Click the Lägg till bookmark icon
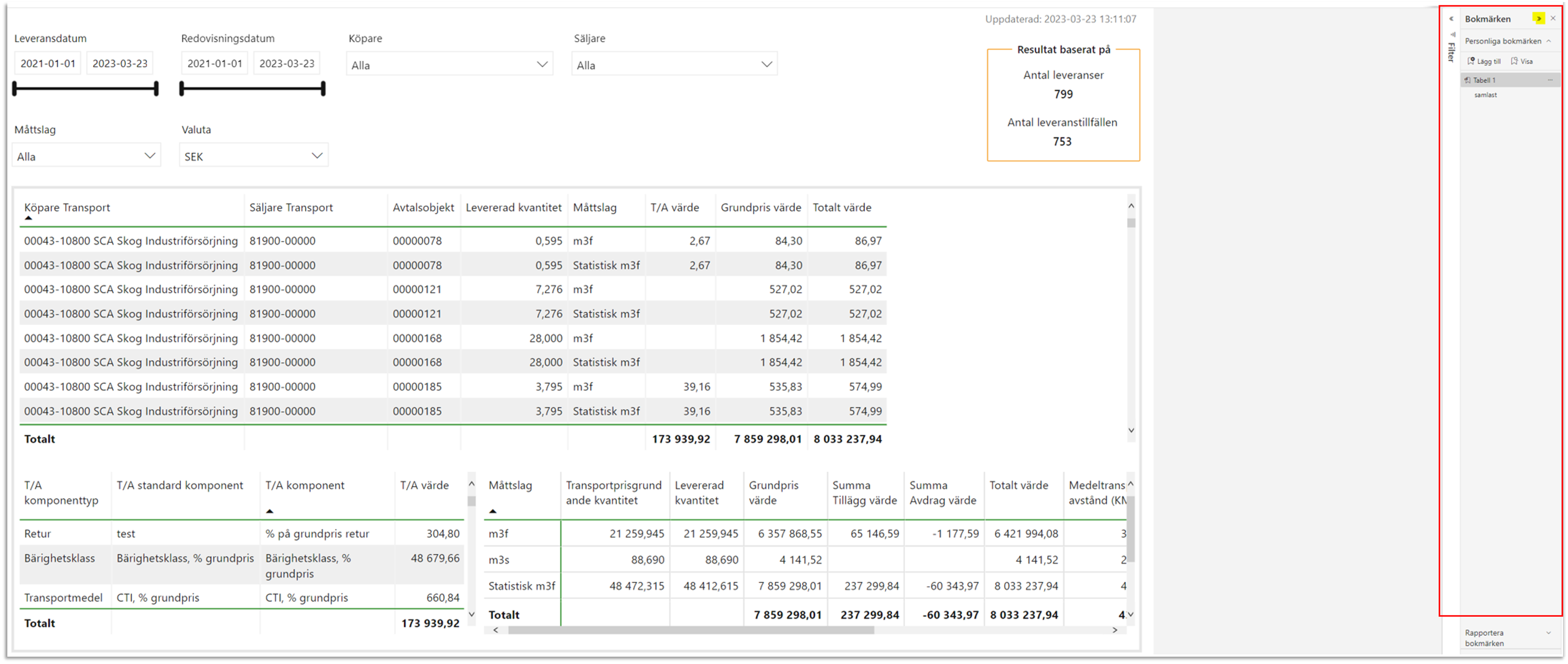 pyautogui.click(x=1471, y=61)
